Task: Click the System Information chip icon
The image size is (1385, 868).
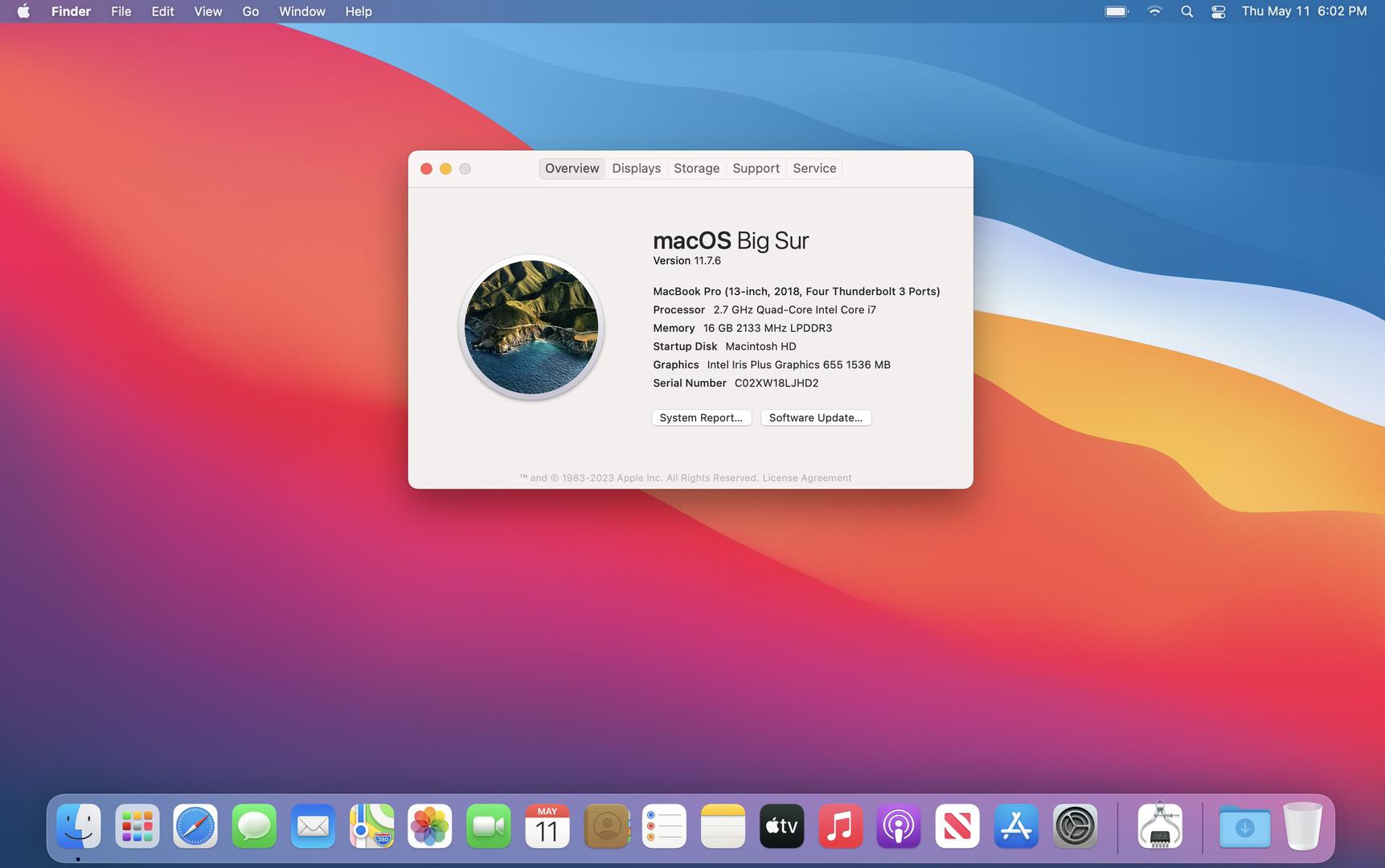Action: 1160,826
